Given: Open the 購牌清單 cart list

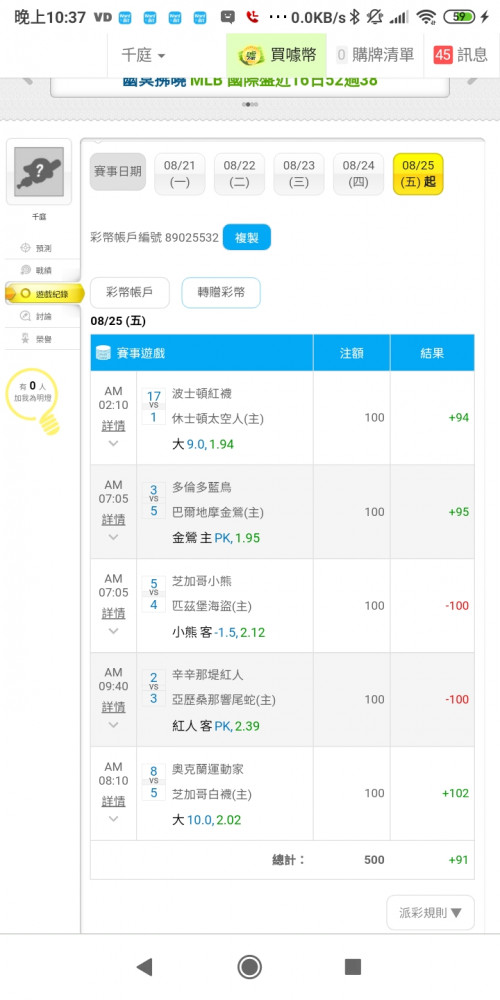Looking at the screenshot, I should coord(375,55).
